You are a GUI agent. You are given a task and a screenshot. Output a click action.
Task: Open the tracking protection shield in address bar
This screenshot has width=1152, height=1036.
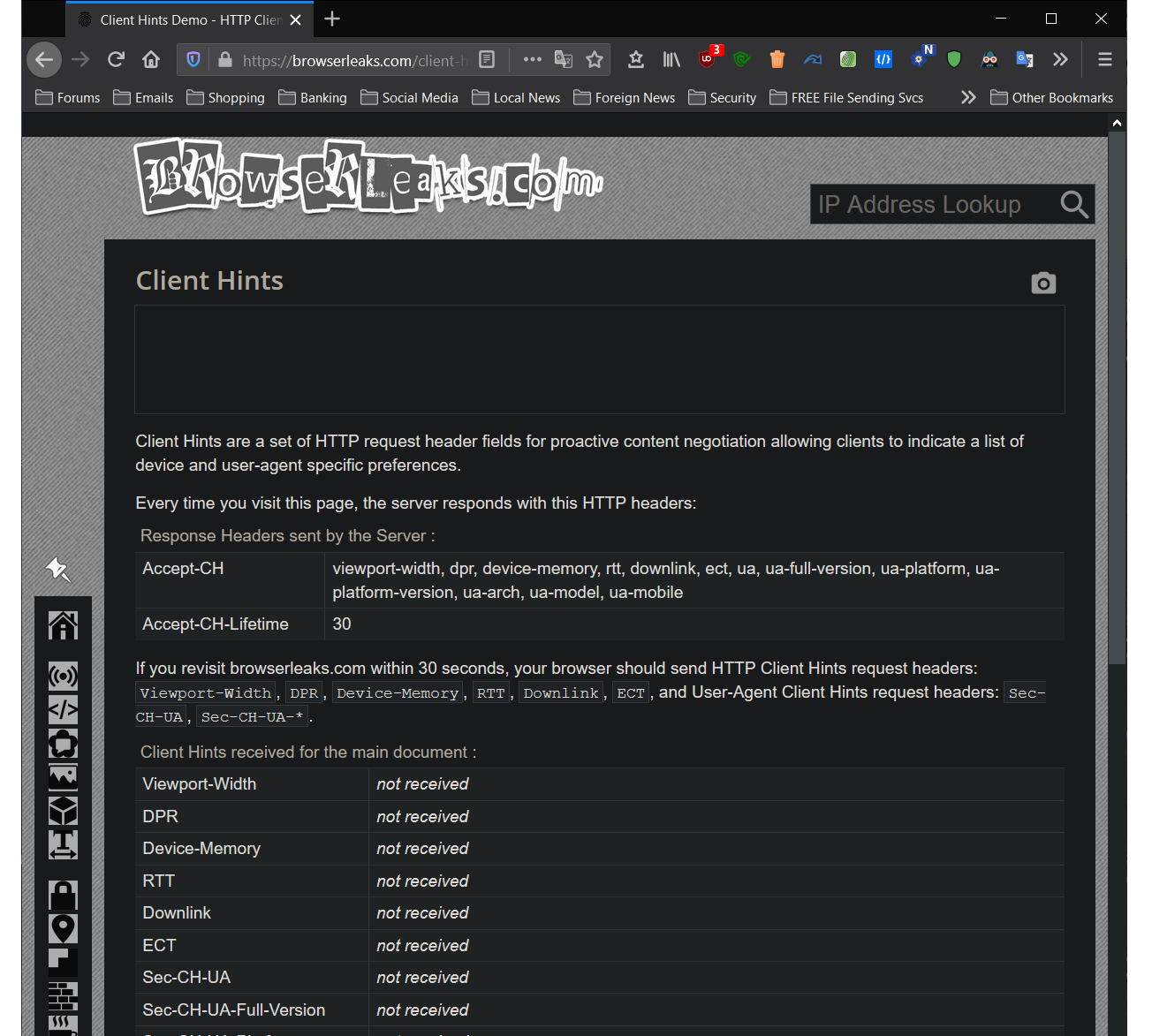193,60
